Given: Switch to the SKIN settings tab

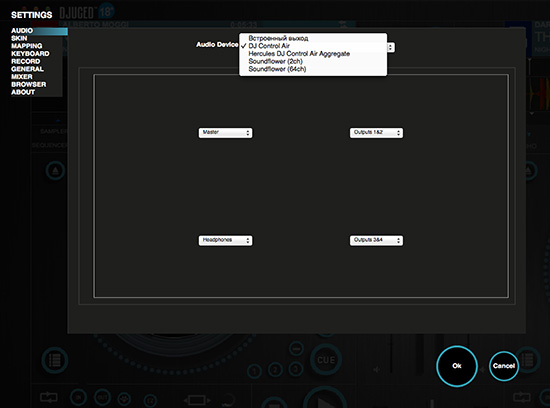Looking at the screenshot, I should click(x=19, y=38).
